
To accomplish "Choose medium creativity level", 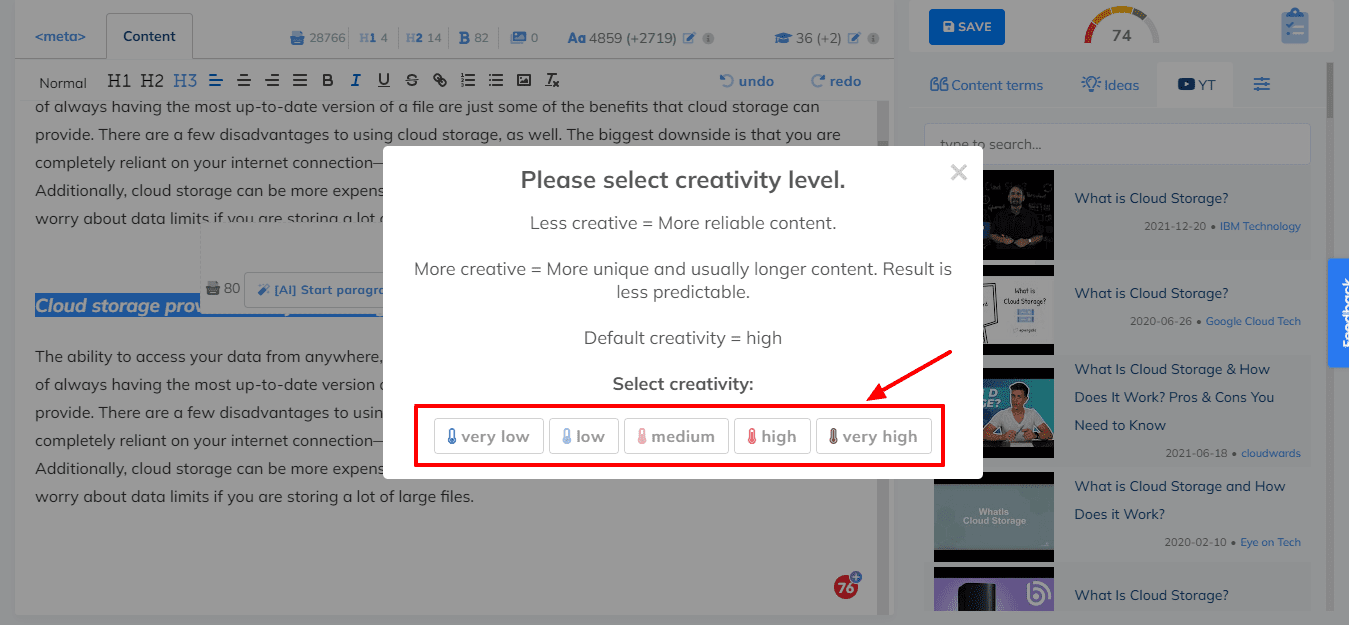I will (676, 436).
